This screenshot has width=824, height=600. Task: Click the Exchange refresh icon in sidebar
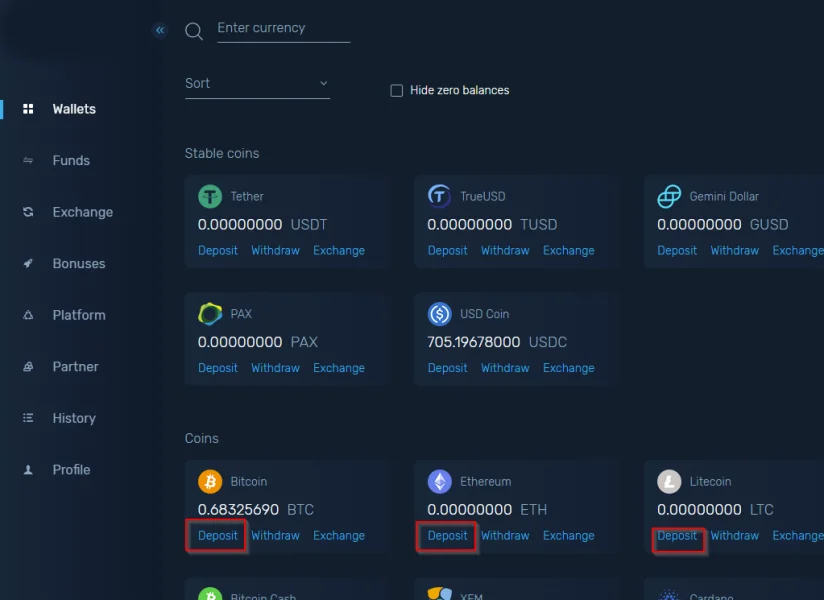[28, 212]
